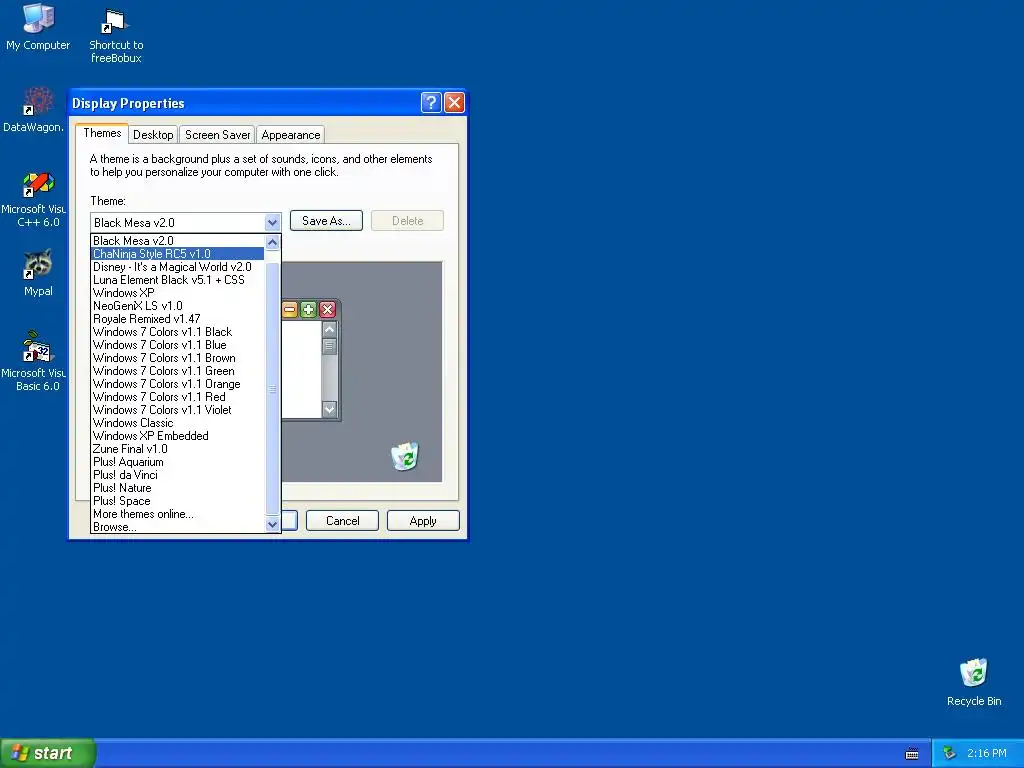
Task: Choose Zune Final v1.0 theme
Action: pos(178,449)
